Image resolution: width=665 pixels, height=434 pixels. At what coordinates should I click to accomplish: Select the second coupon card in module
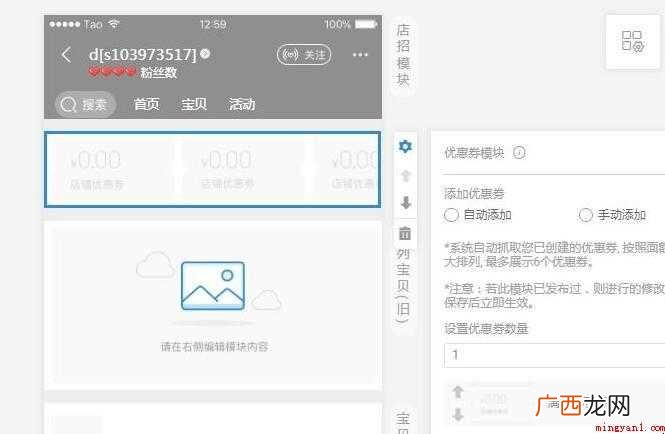[241, 169]
